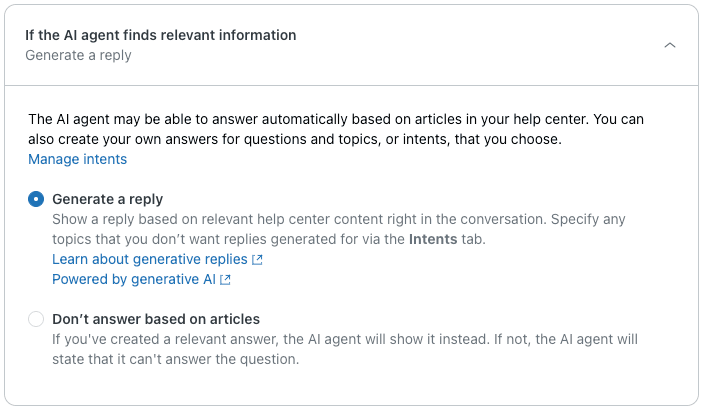Select the Generate a reply radio button

[x=36, y=199]
